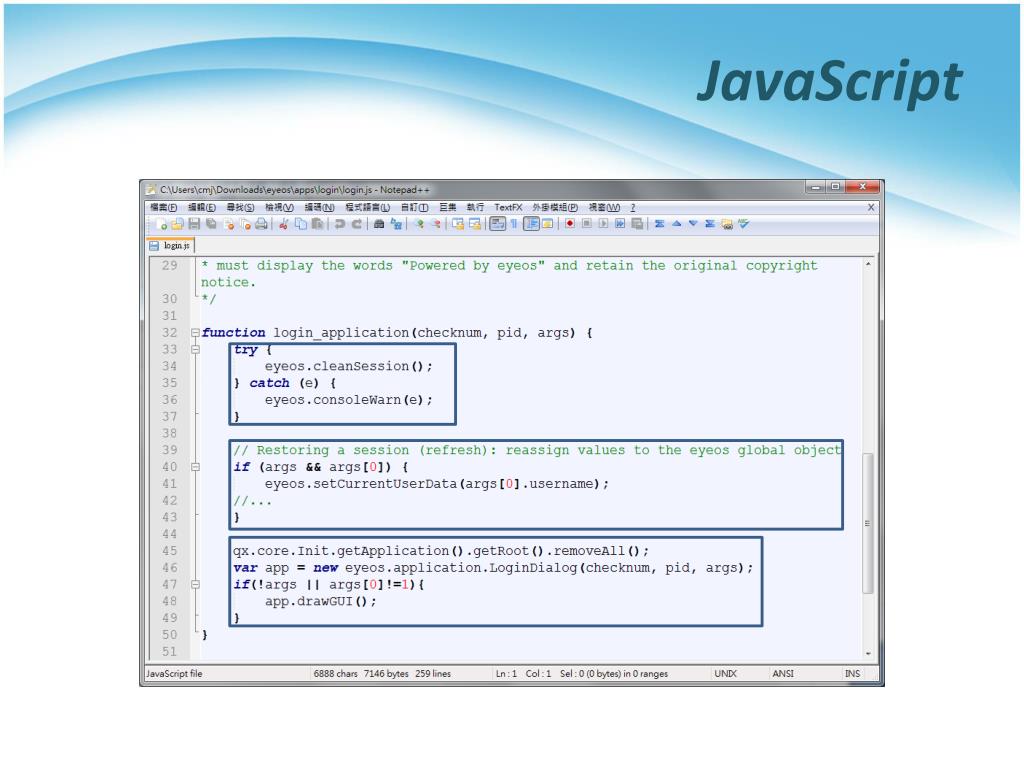Click the Cut scissors icon
The image size is (1024, 768).
coord(283,224)
